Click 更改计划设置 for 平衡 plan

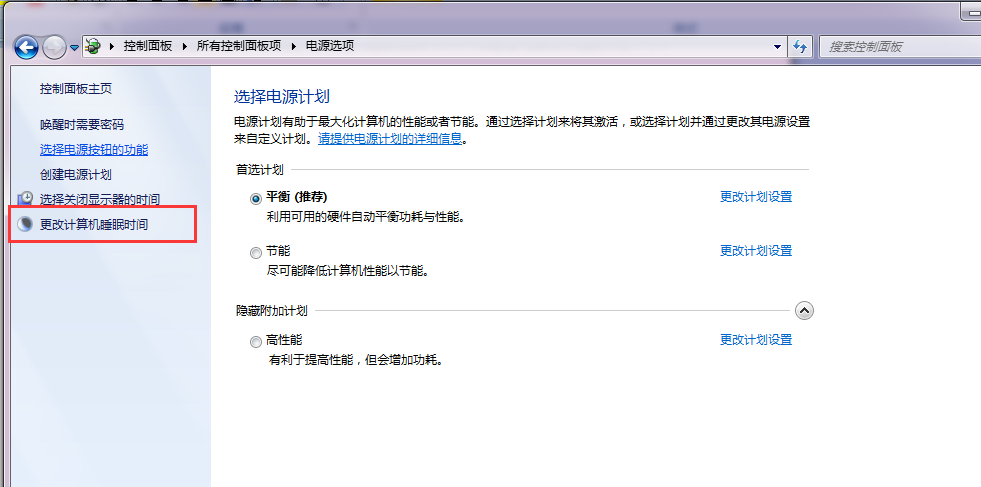(756, 197)
